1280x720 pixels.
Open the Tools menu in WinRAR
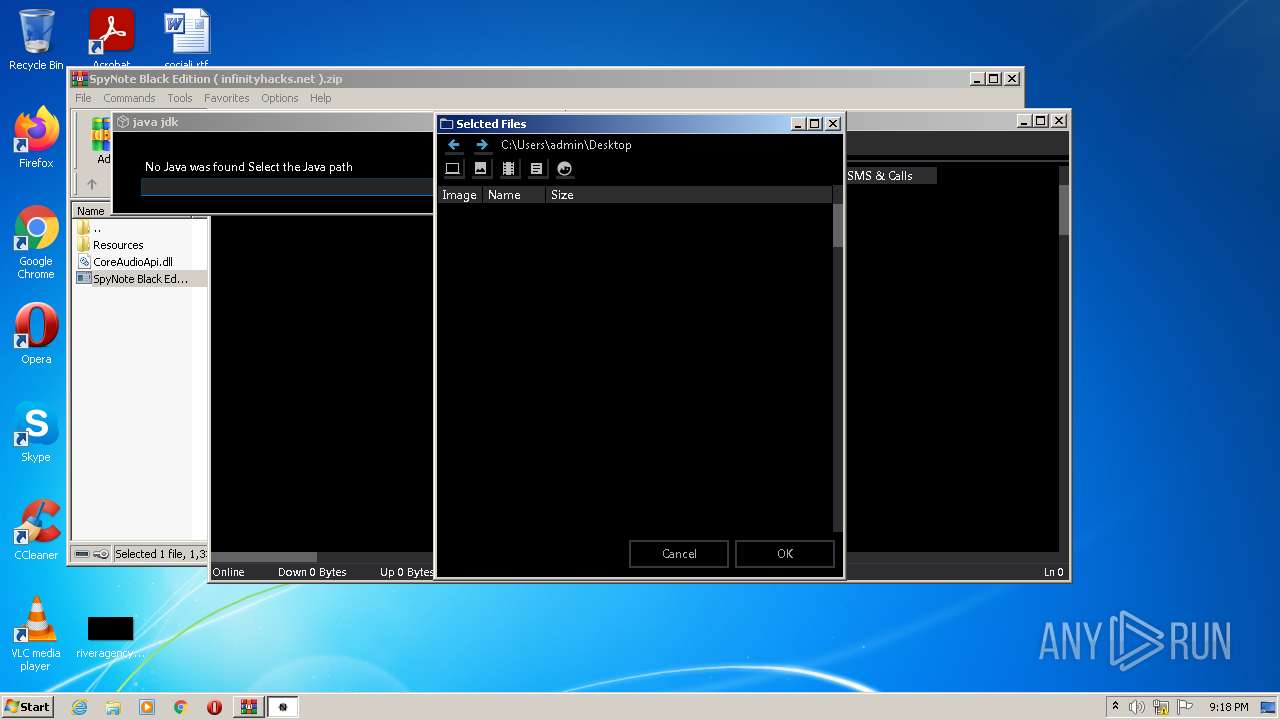pyautogui.click(x=180, y=98)
